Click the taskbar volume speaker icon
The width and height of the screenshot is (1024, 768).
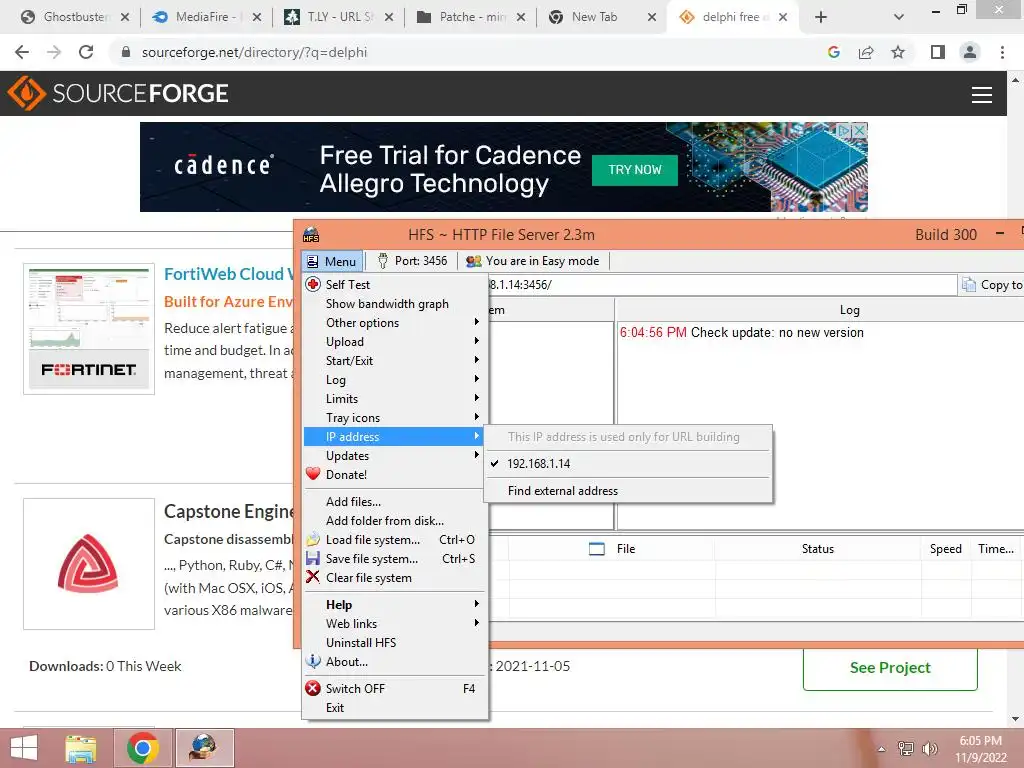click(x=929, y=748)
